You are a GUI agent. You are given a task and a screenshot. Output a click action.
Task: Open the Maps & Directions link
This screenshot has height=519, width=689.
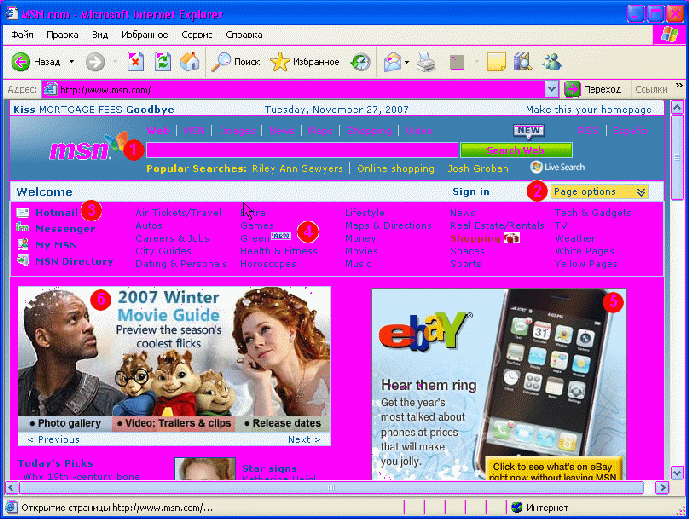[388, 225]
